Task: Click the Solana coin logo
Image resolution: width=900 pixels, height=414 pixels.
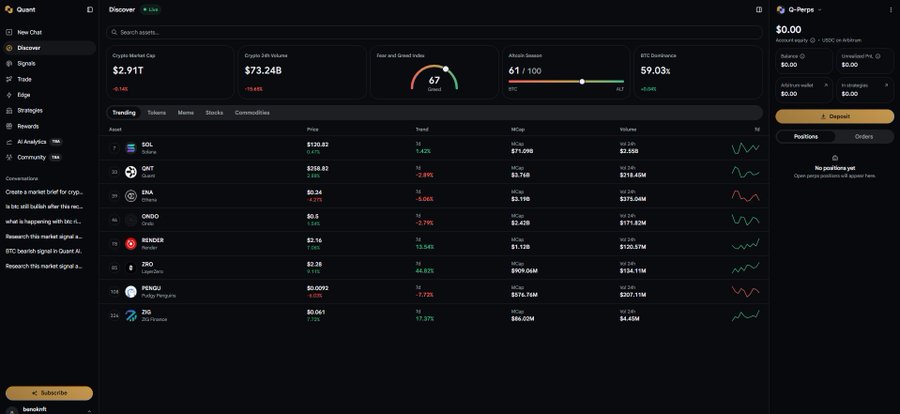Action: click(131, 148)
